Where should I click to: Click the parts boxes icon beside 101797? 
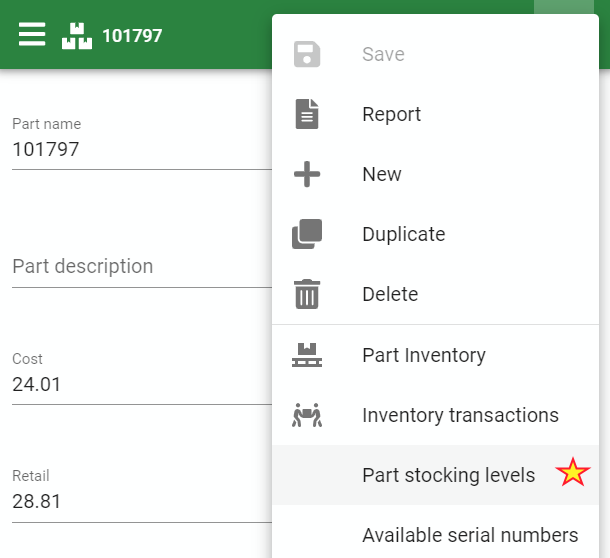(77, 36)
